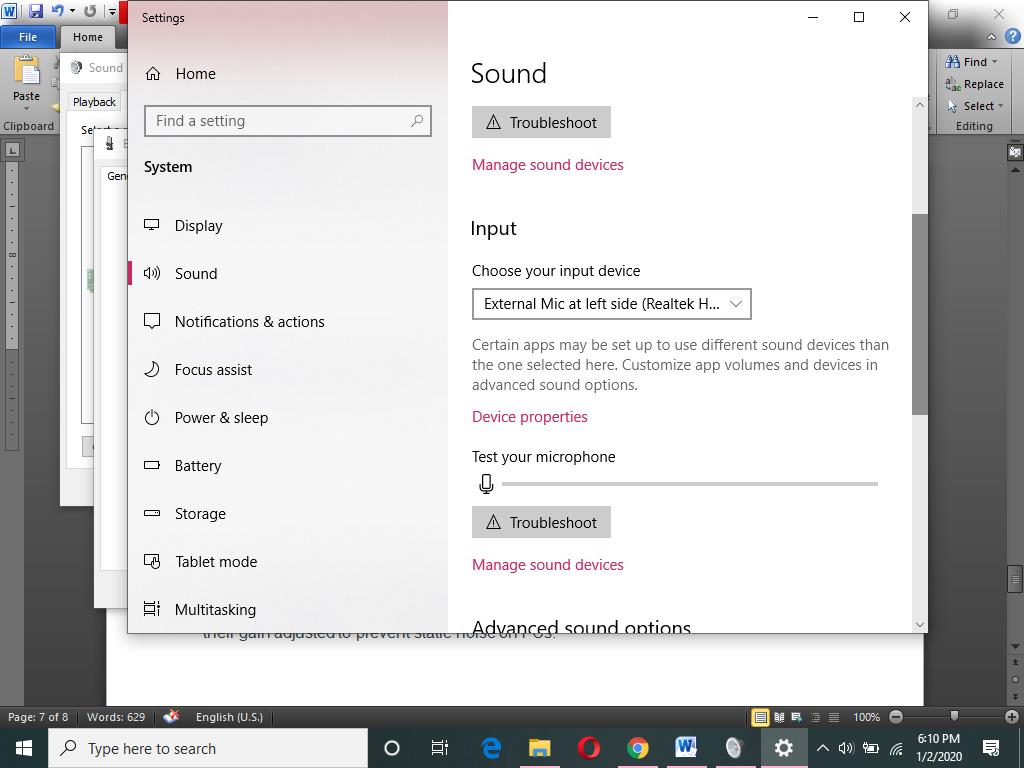Open the File tab in Word

pos(28,36)
